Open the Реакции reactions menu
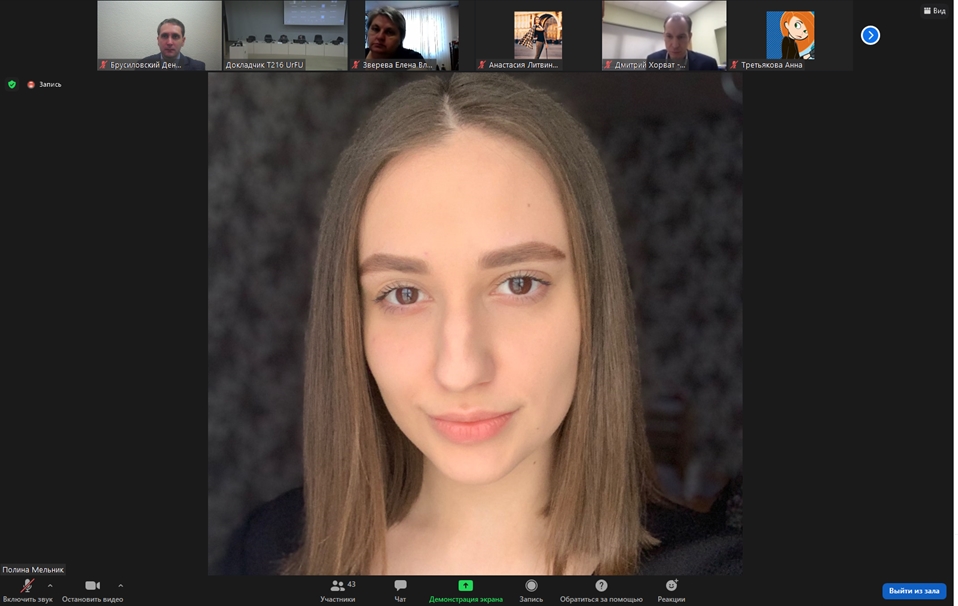The width and height of the screenshot is (958, 606). pos(671,591)
